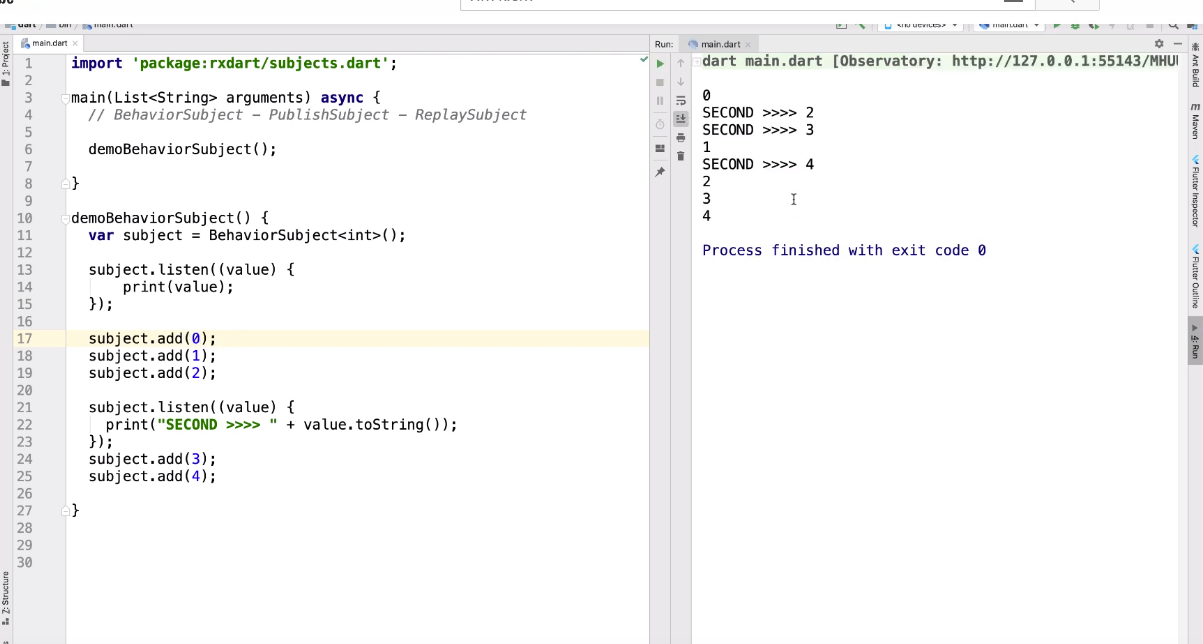Select the main.dart tab in Run panel
This screenshot has height=644, width=1203.
coord(720,44)
